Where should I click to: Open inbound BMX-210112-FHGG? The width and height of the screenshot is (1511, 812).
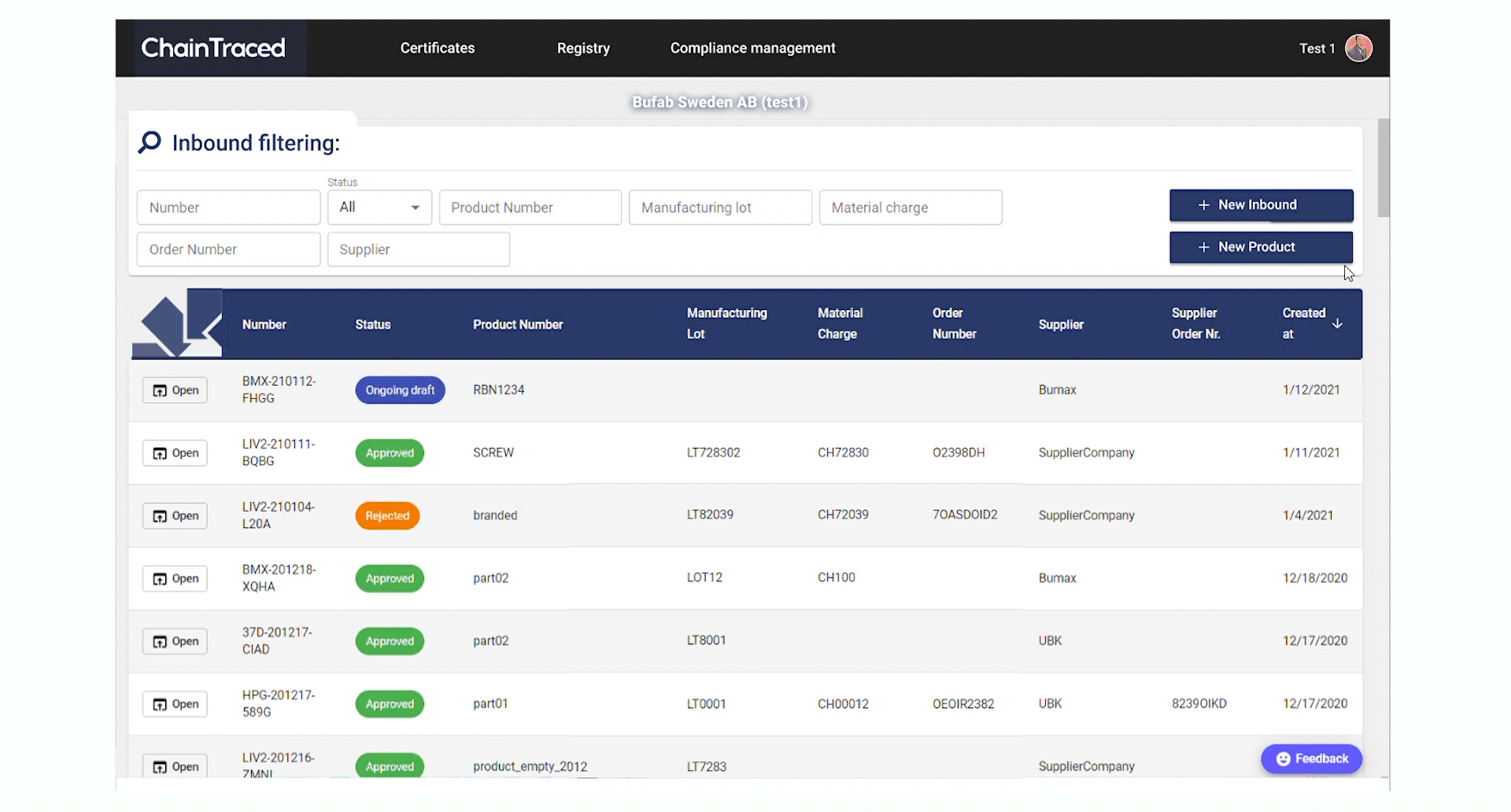175,390
